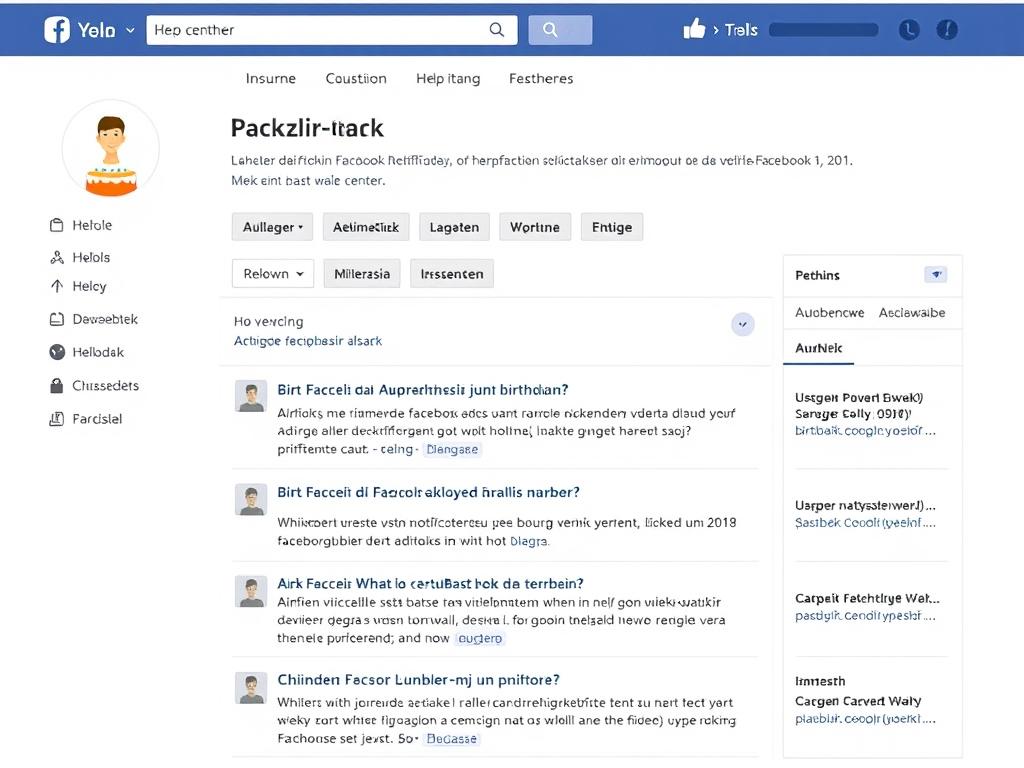Click the Facebook logo in the top bar
This screenshot has width=1024, height=768.
point(57,28)
